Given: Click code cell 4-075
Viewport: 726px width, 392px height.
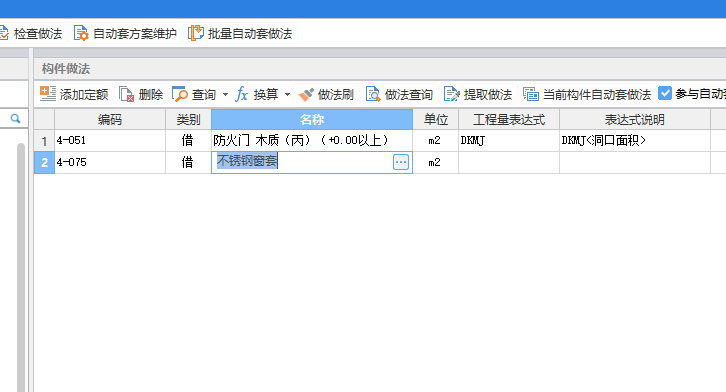Looking at the screenshot, I should click(110, 162).
